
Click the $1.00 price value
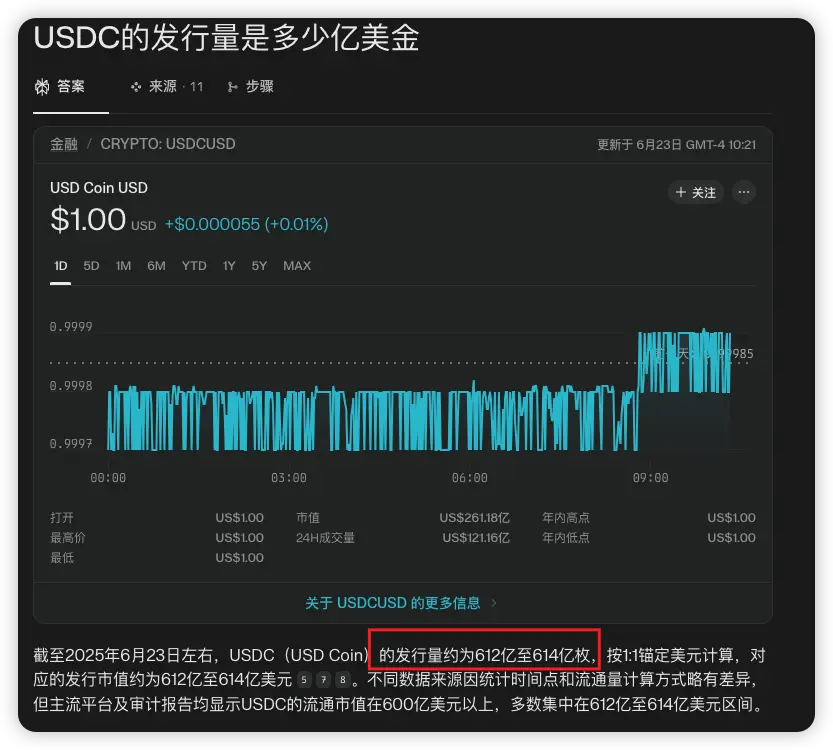coord(88,219)
